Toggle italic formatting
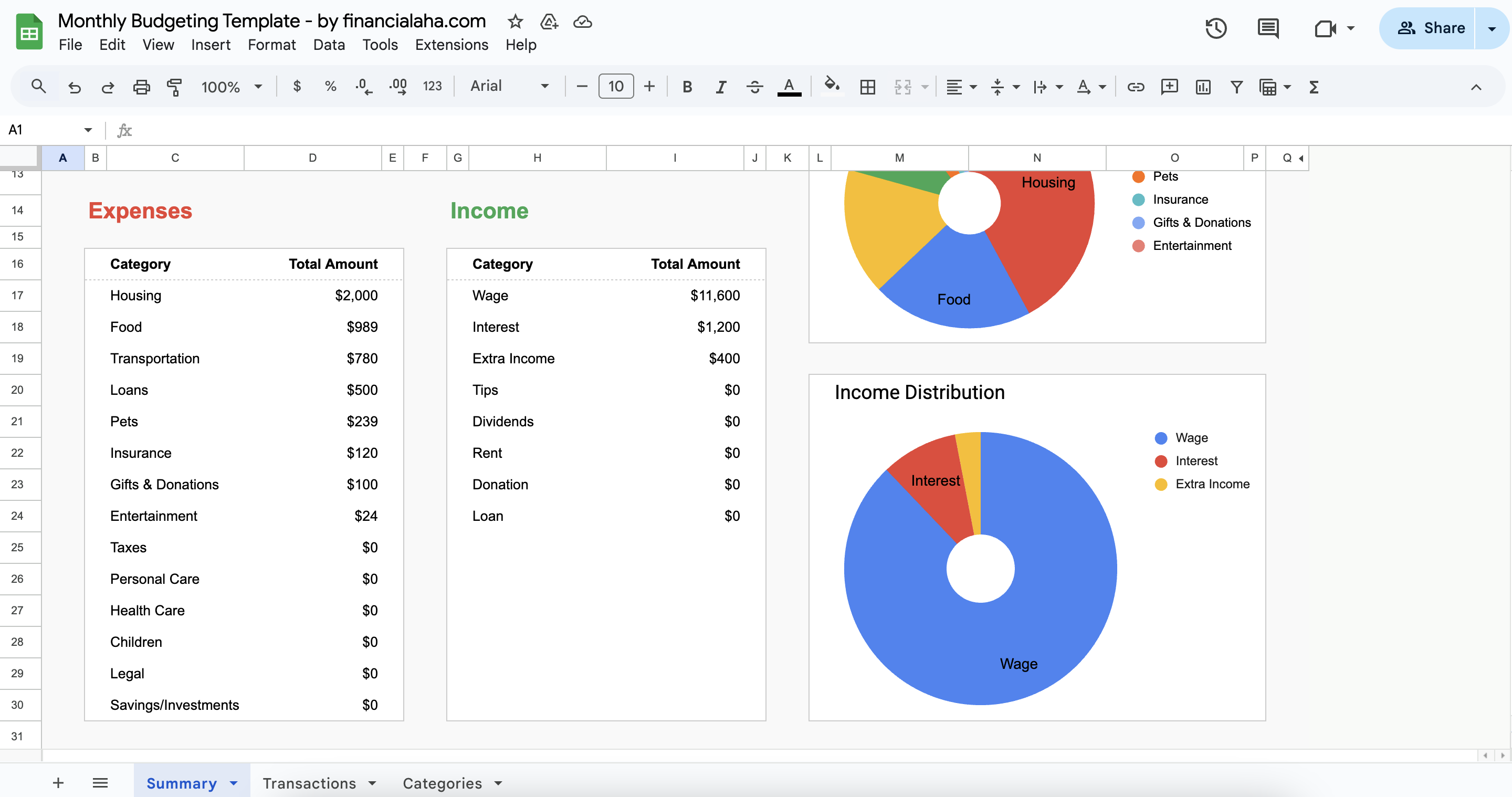Viewport: 1512px width, 797px height. pos(721,87)
